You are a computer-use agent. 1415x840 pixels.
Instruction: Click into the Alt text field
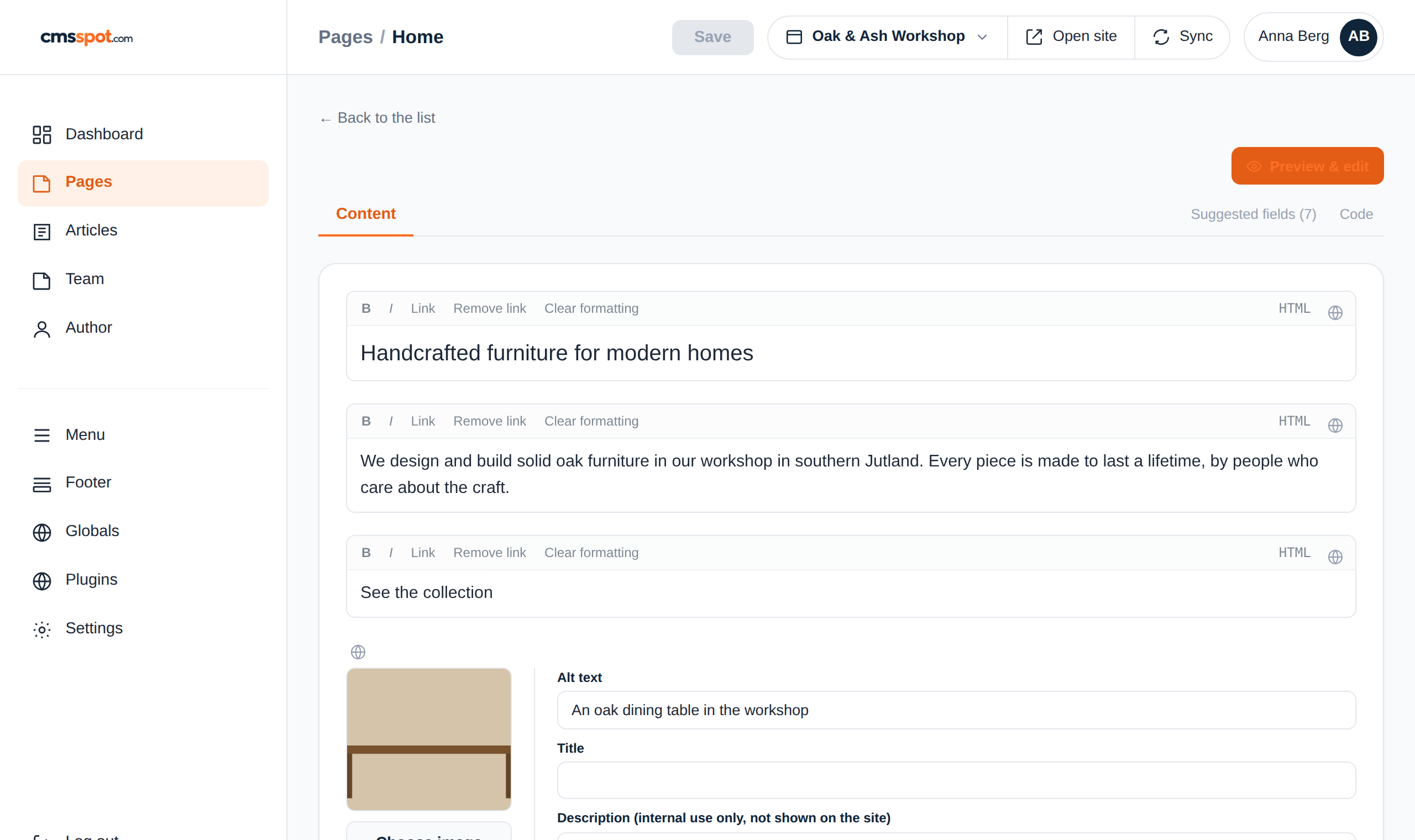[x=956, y=710]
